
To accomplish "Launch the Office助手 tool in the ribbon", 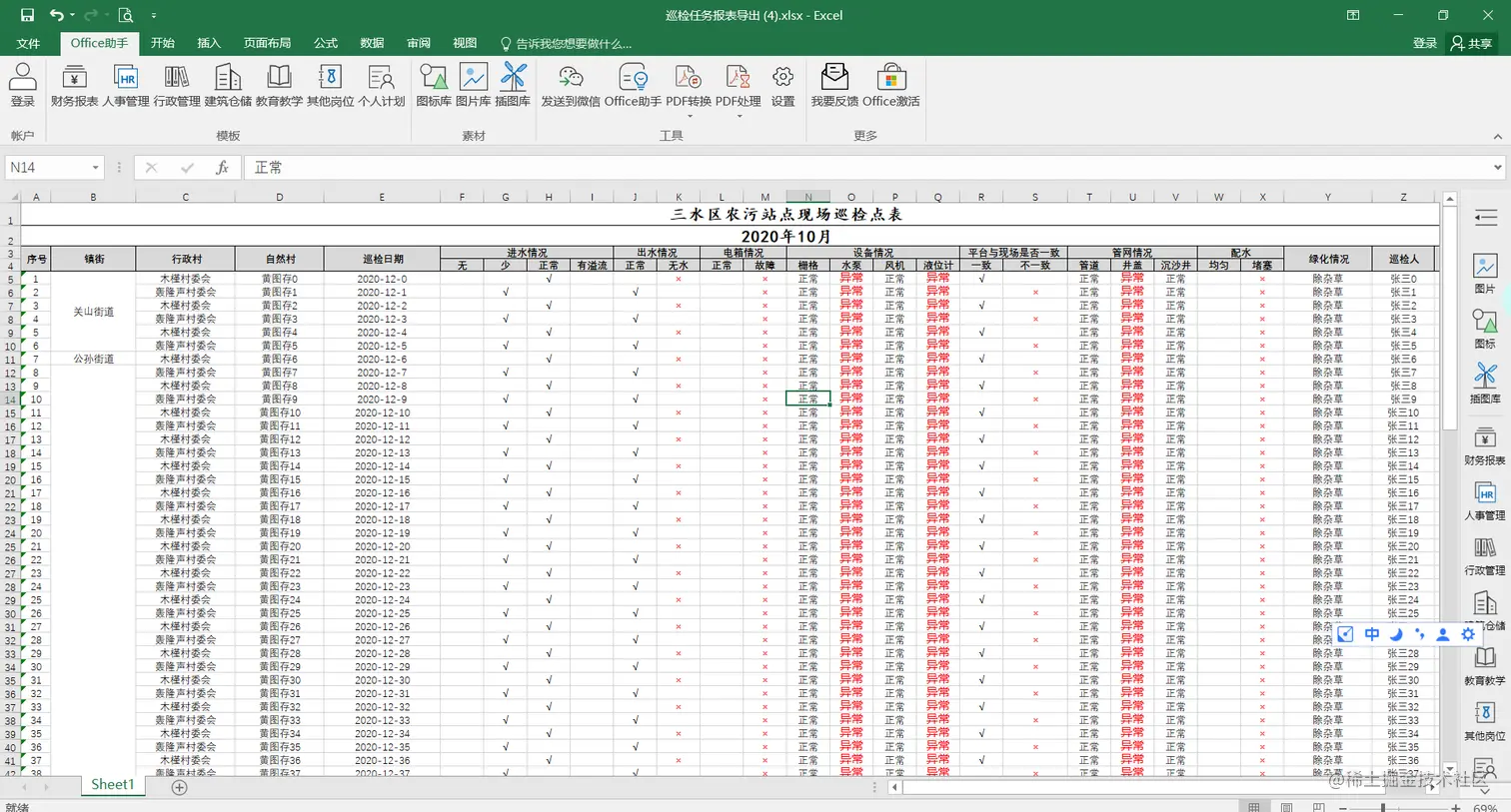I will (x=633, y=86).
